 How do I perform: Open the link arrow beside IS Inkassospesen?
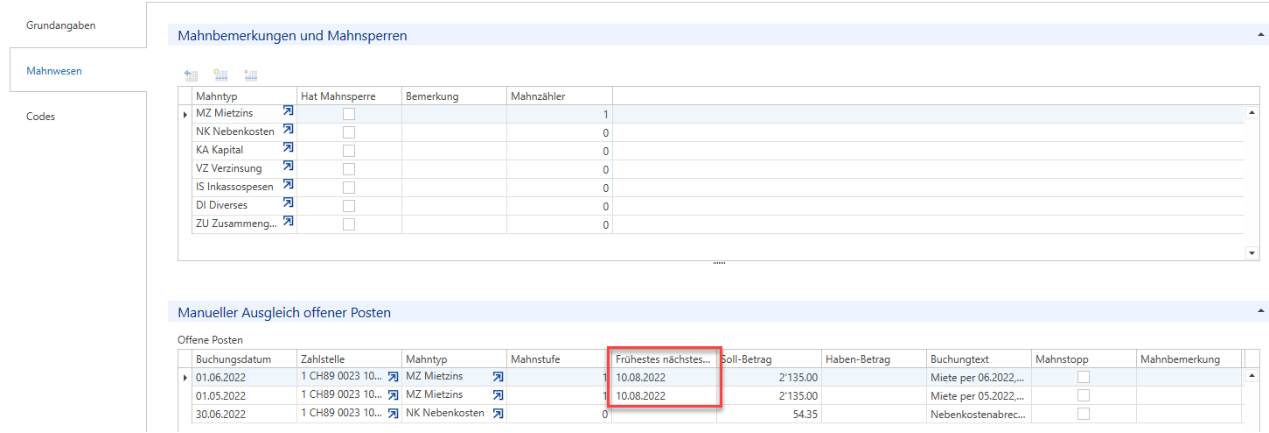click(x=288, y=186)
